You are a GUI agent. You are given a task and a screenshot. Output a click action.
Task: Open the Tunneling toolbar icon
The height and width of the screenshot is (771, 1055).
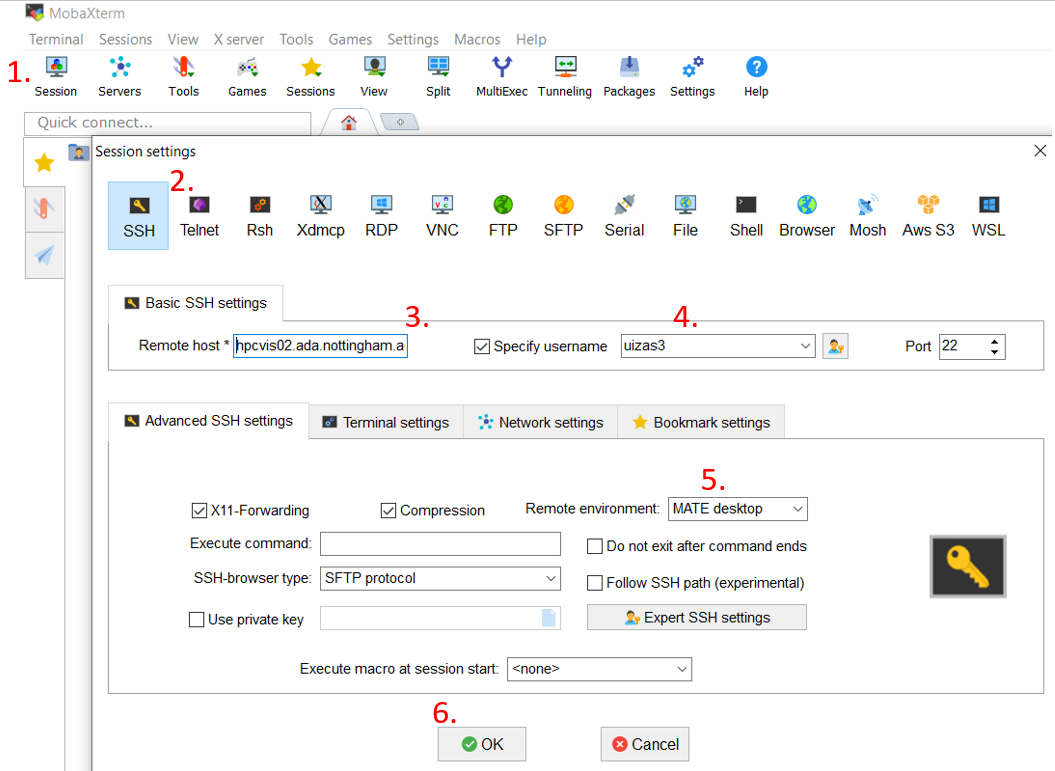pyautogui.click(x=565, y=77)
